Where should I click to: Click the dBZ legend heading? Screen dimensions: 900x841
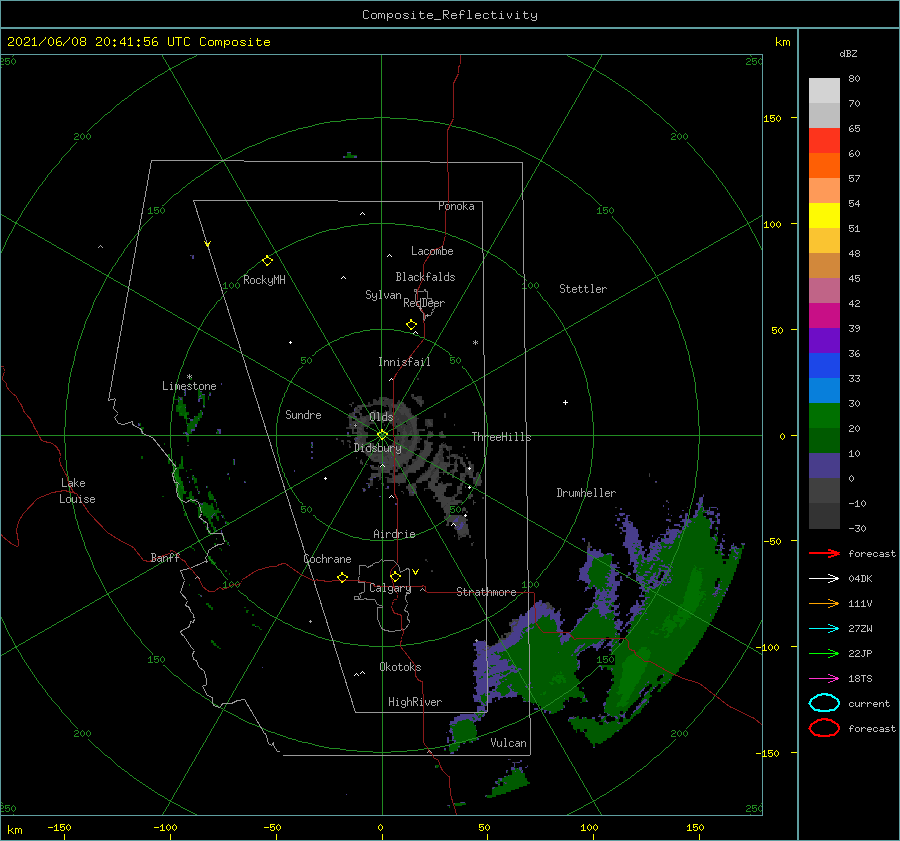click(x=848, y=53)
